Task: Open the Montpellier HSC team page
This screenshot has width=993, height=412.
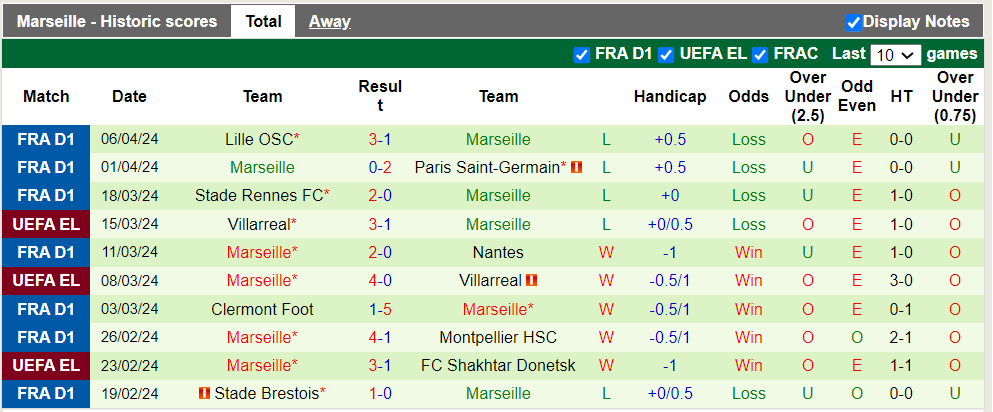Action: pyautogui.click(x=498, y=337)
